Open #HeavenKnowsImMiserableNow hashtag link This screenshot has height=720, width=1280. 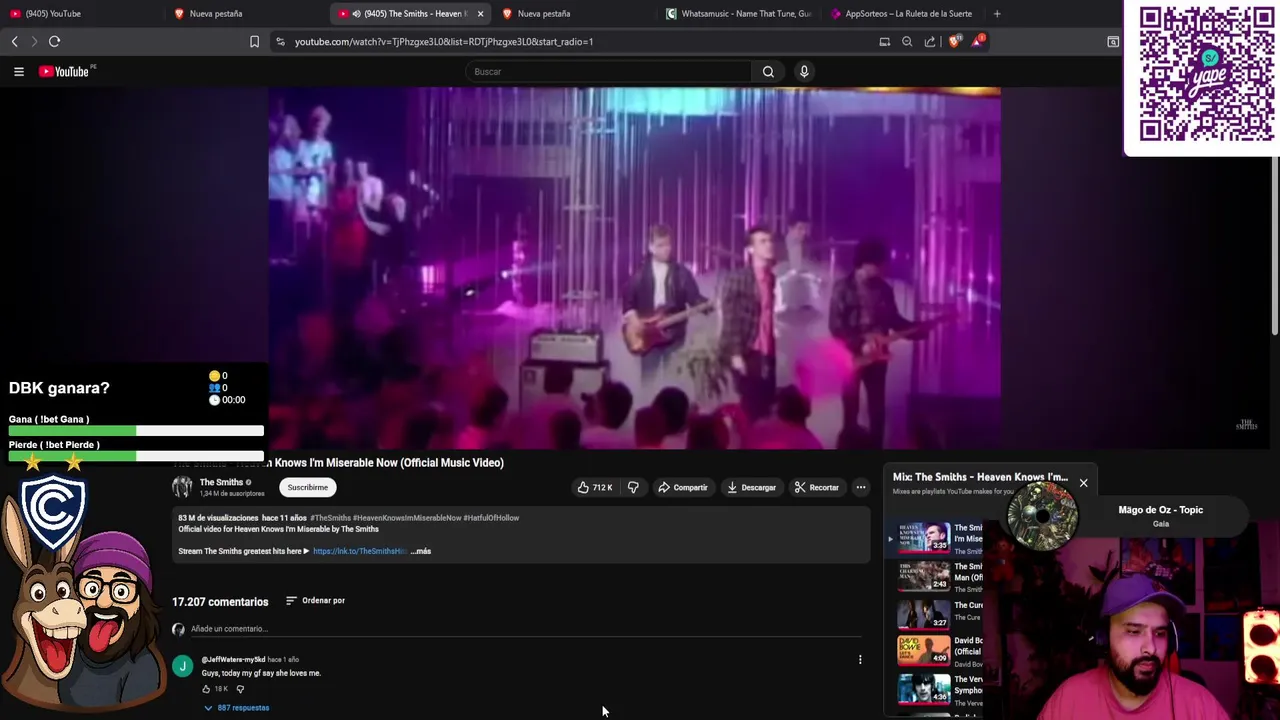coord(407,518)
